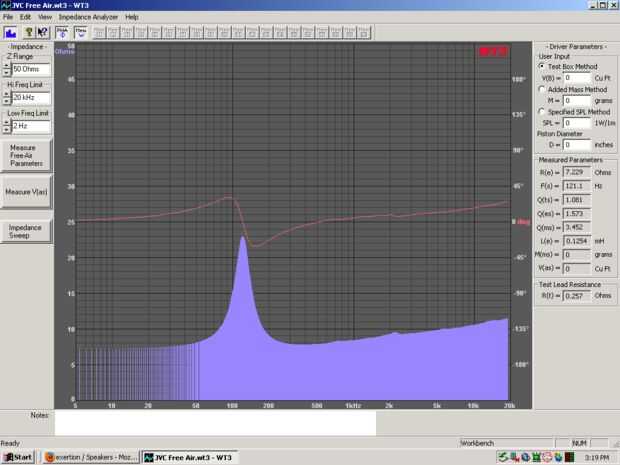This screenshot has width=620, height=465.
Task: Open the Help menu
Action: tap(132, 17)
